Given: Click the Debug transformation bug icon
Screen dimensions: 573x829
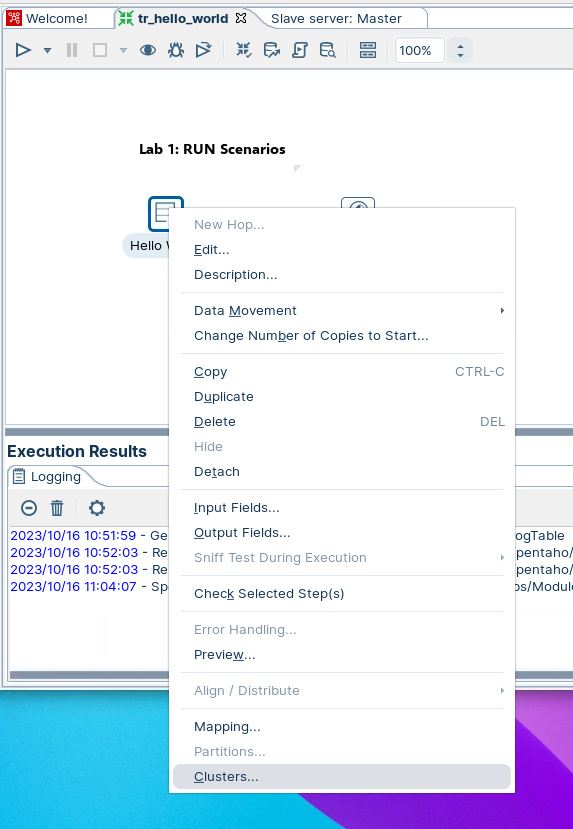Looking at the screenshot, I should (175, 50).
